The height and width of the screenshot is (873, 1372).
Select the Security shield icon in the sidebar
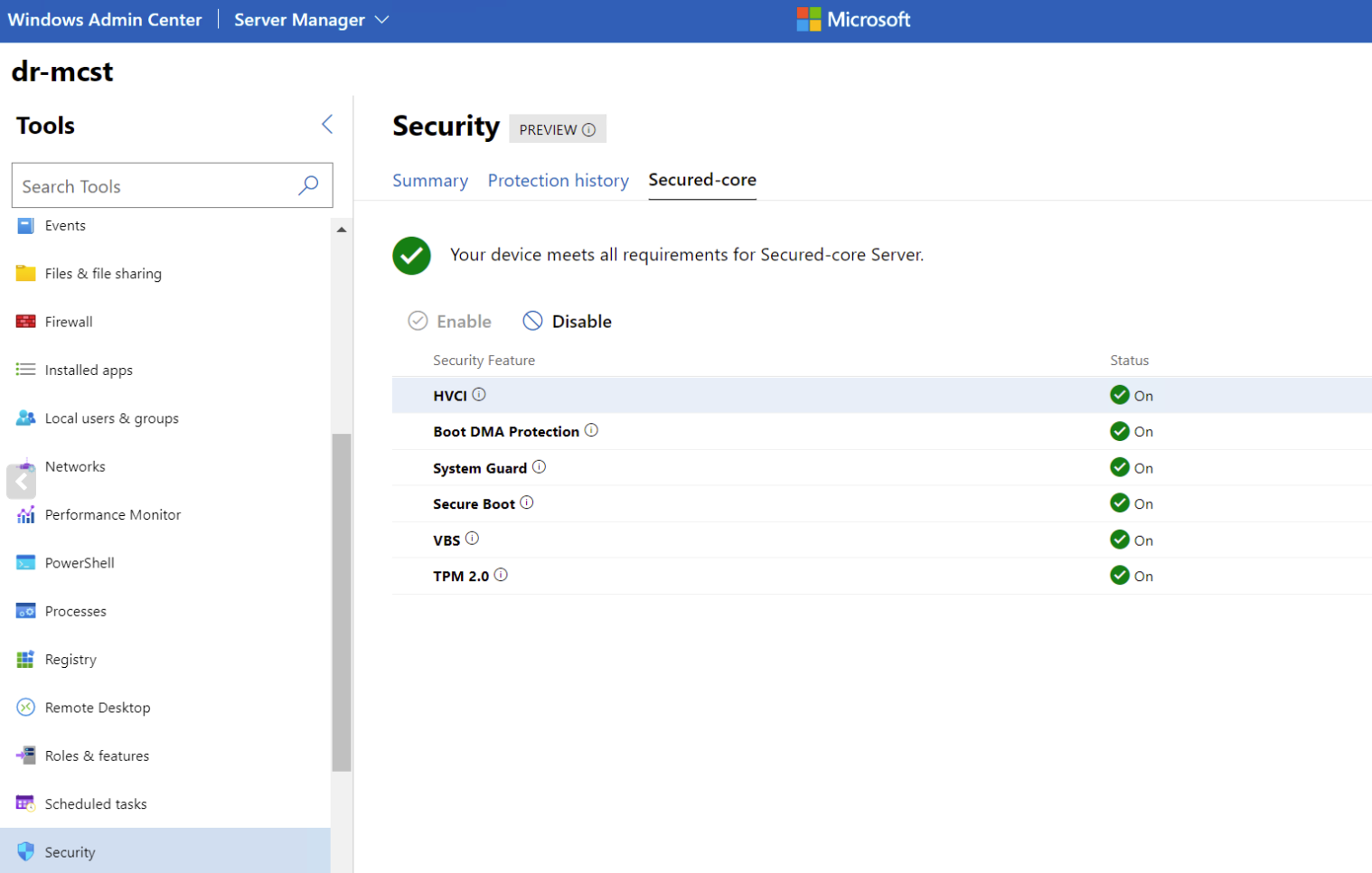click(25, 852)
